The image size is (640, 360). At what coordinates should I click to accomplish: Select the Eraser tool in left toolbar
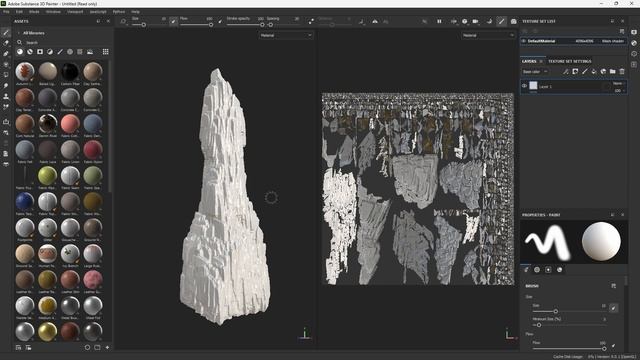[x=6, y=43]
